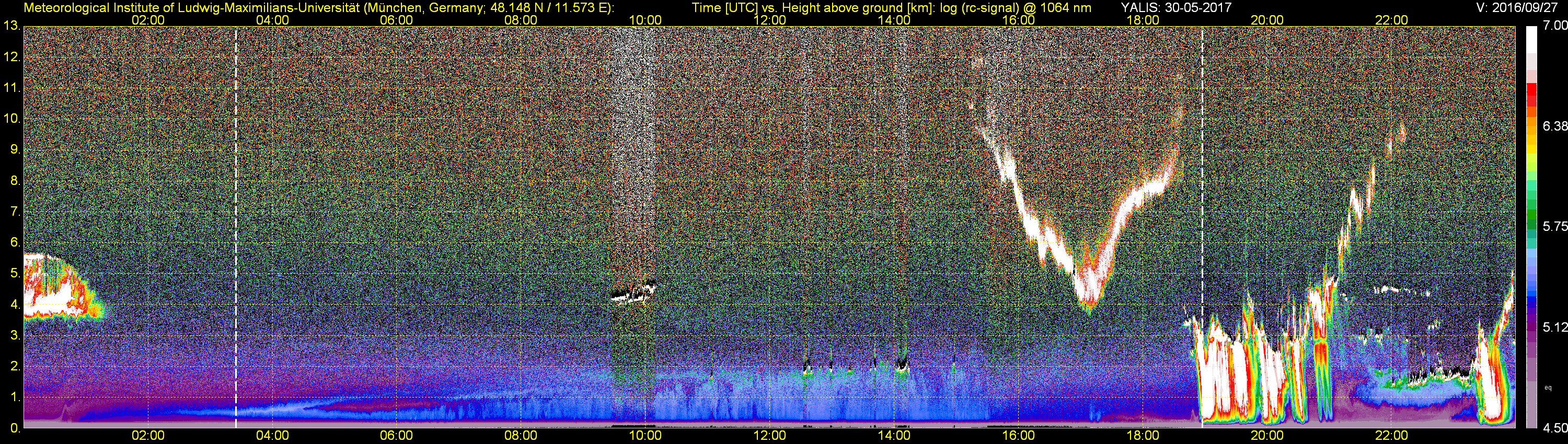Click the 10:00 label on top axis

tap(645, 20)
